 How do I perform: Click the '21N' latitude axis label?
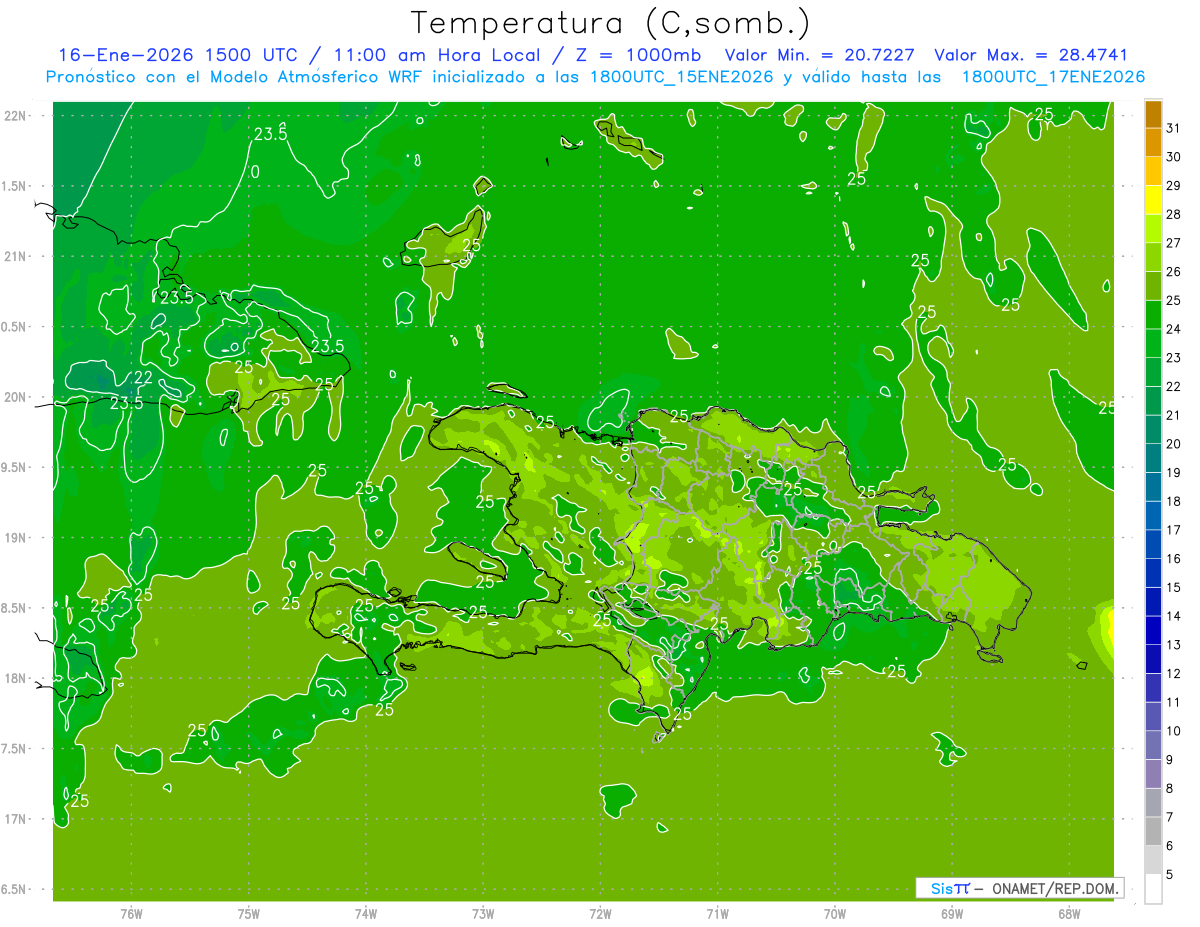(x=15, y=257)
